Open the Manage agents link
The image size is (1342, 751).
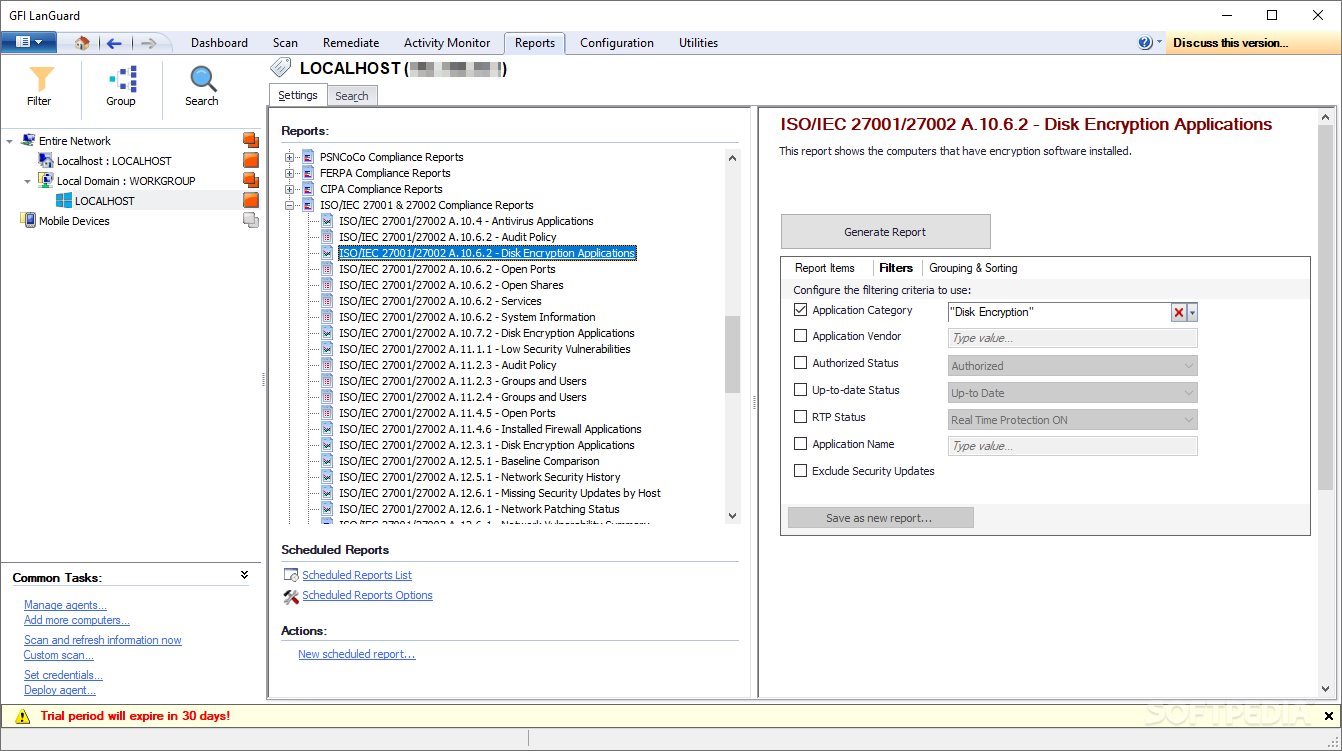[x=65, y=605]
